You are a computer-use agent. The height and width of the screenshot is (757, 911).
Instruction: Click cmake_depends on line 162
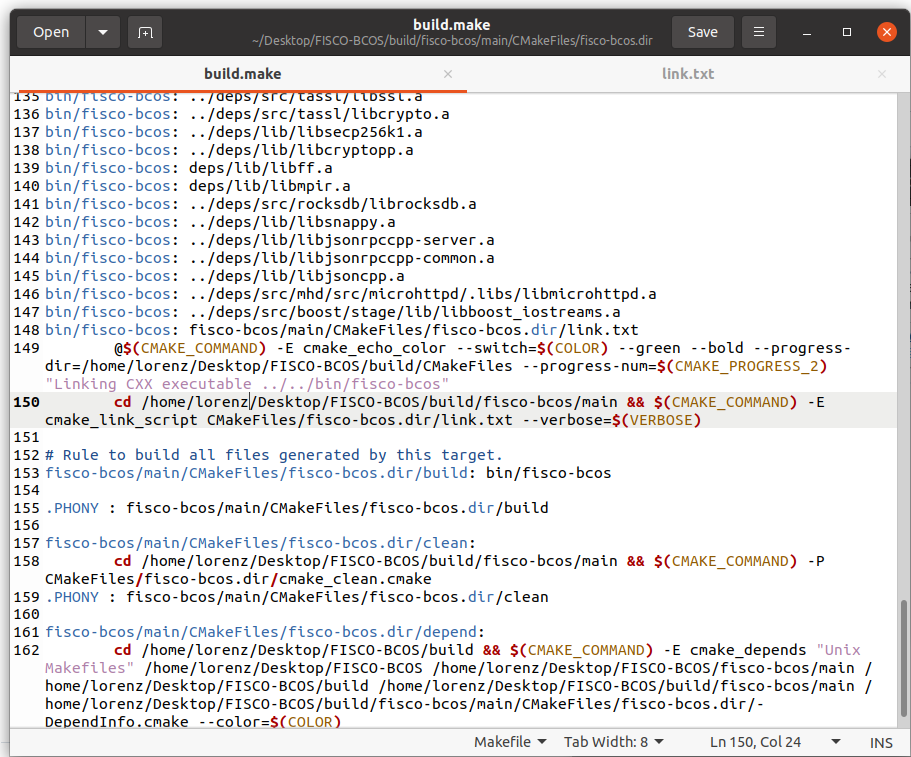[748, 650]
